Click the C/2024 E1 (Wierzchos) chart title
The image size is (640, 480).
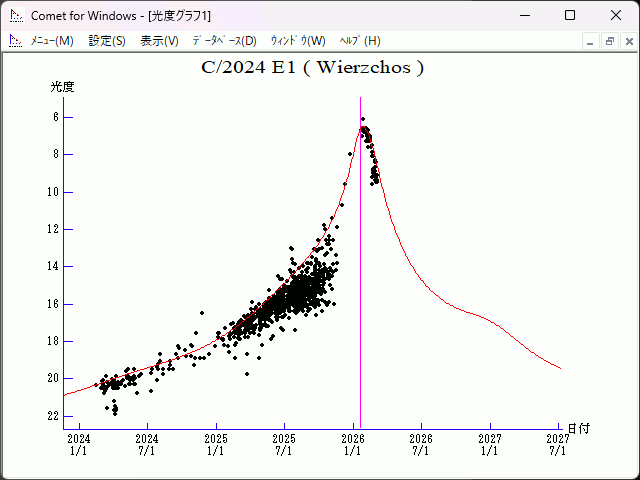pos(313,68)
